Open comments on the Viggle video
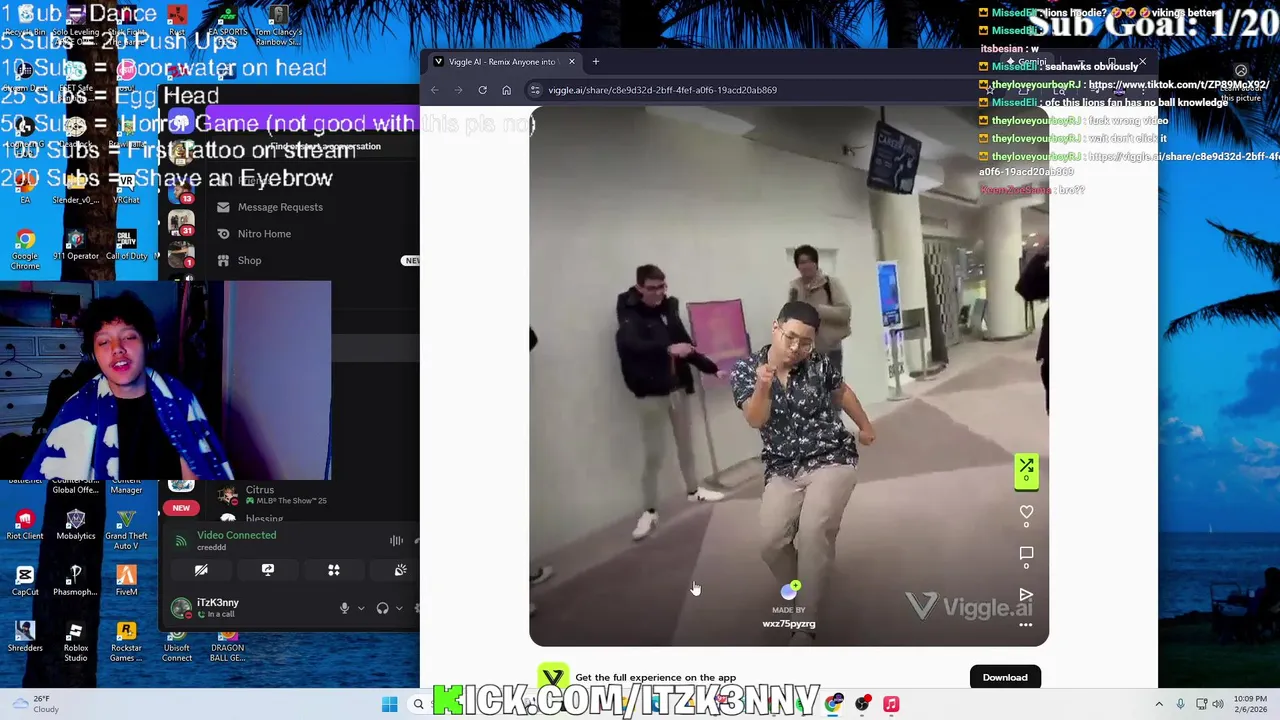The height and width of the screenshot is (720, 1280). [x=1026, y=554]
